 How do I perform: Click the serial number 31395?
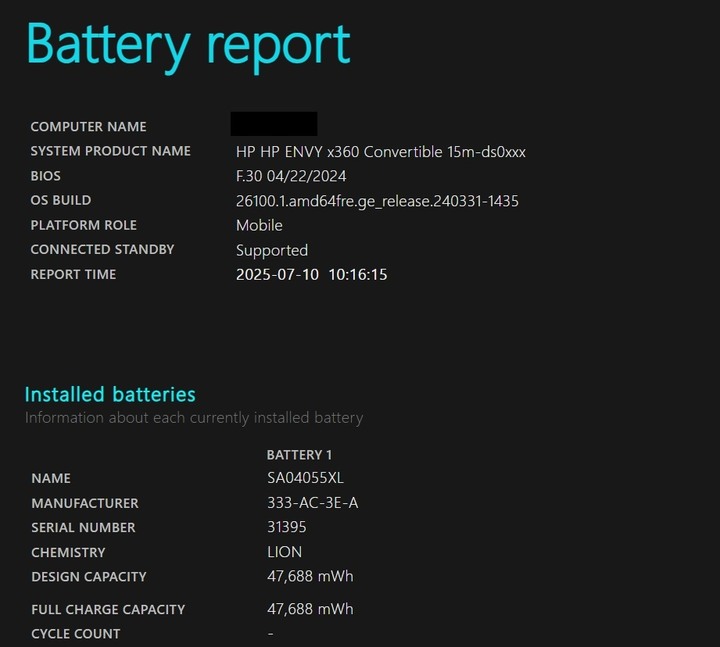click(x=287, y=527)
